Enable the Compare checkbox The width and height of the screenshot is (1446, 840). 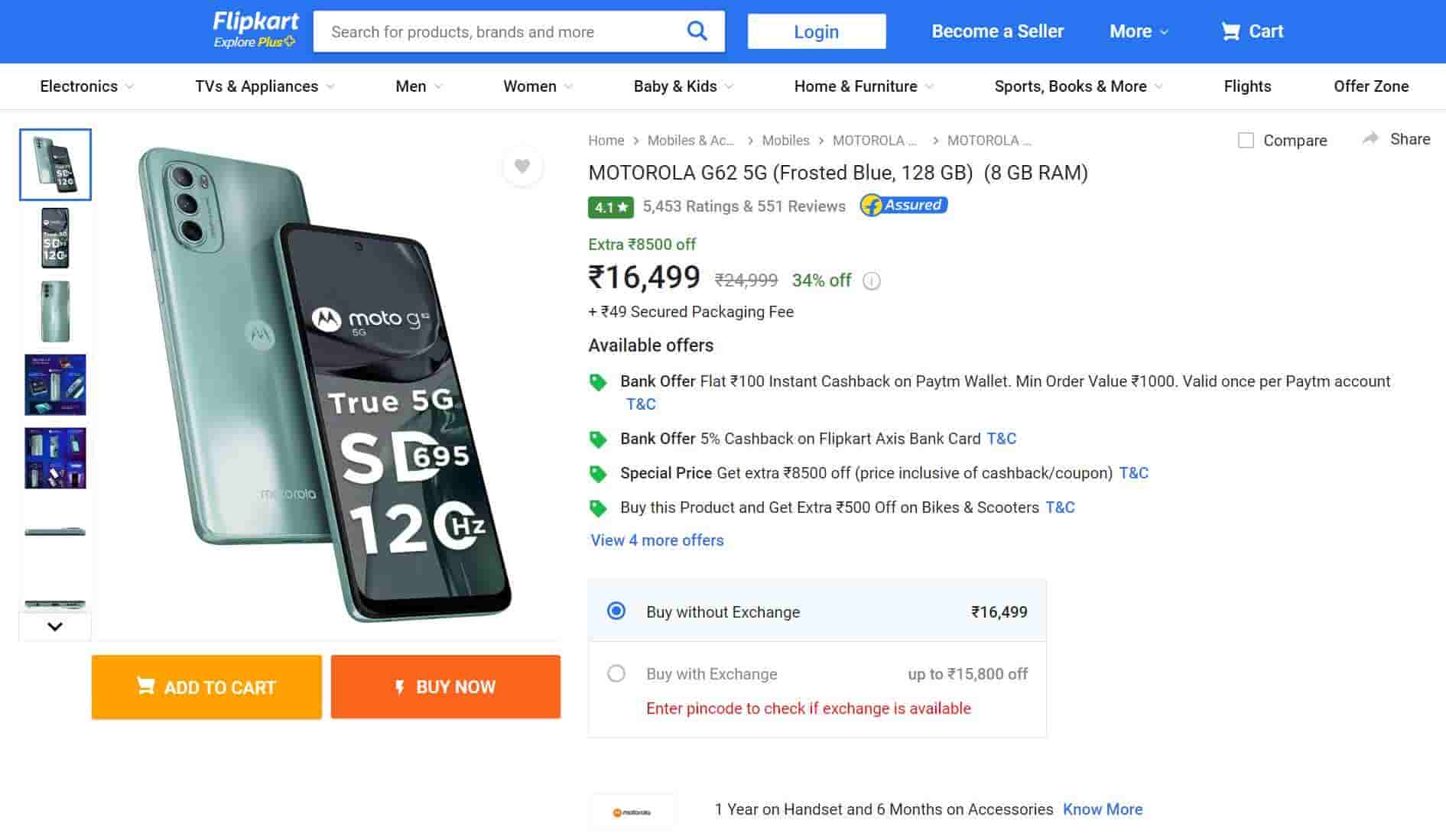(x=1246, y=140)
